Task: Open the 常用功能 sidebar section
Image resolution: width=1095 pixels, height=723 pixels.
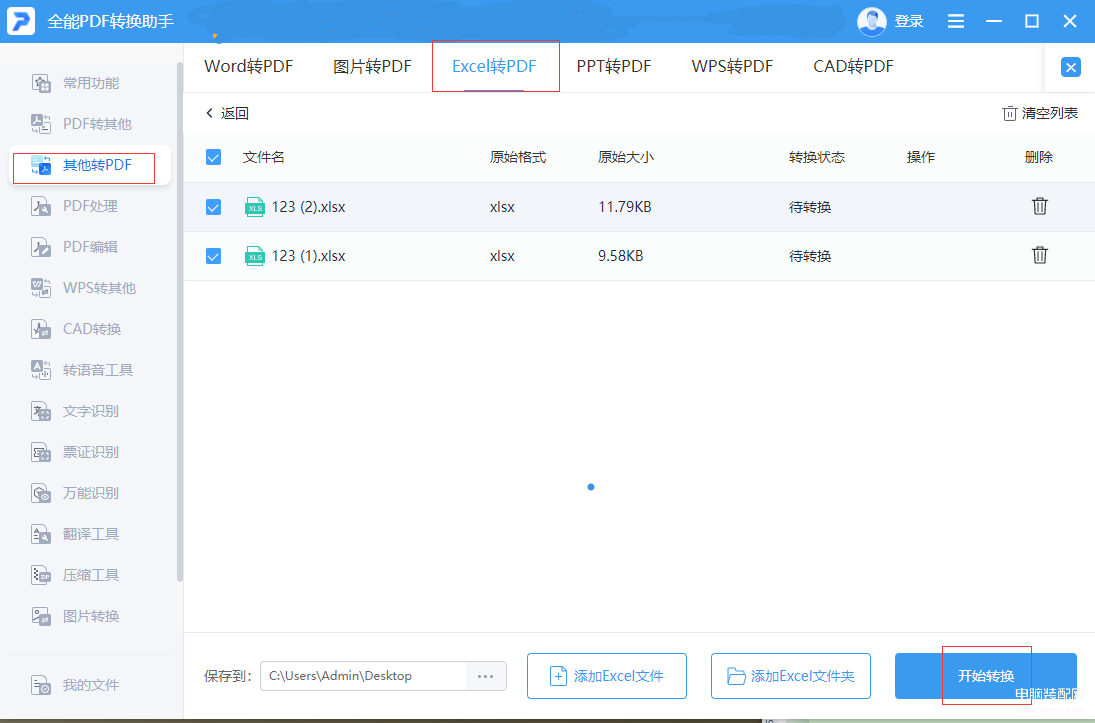Action: [x=76, y=83]
